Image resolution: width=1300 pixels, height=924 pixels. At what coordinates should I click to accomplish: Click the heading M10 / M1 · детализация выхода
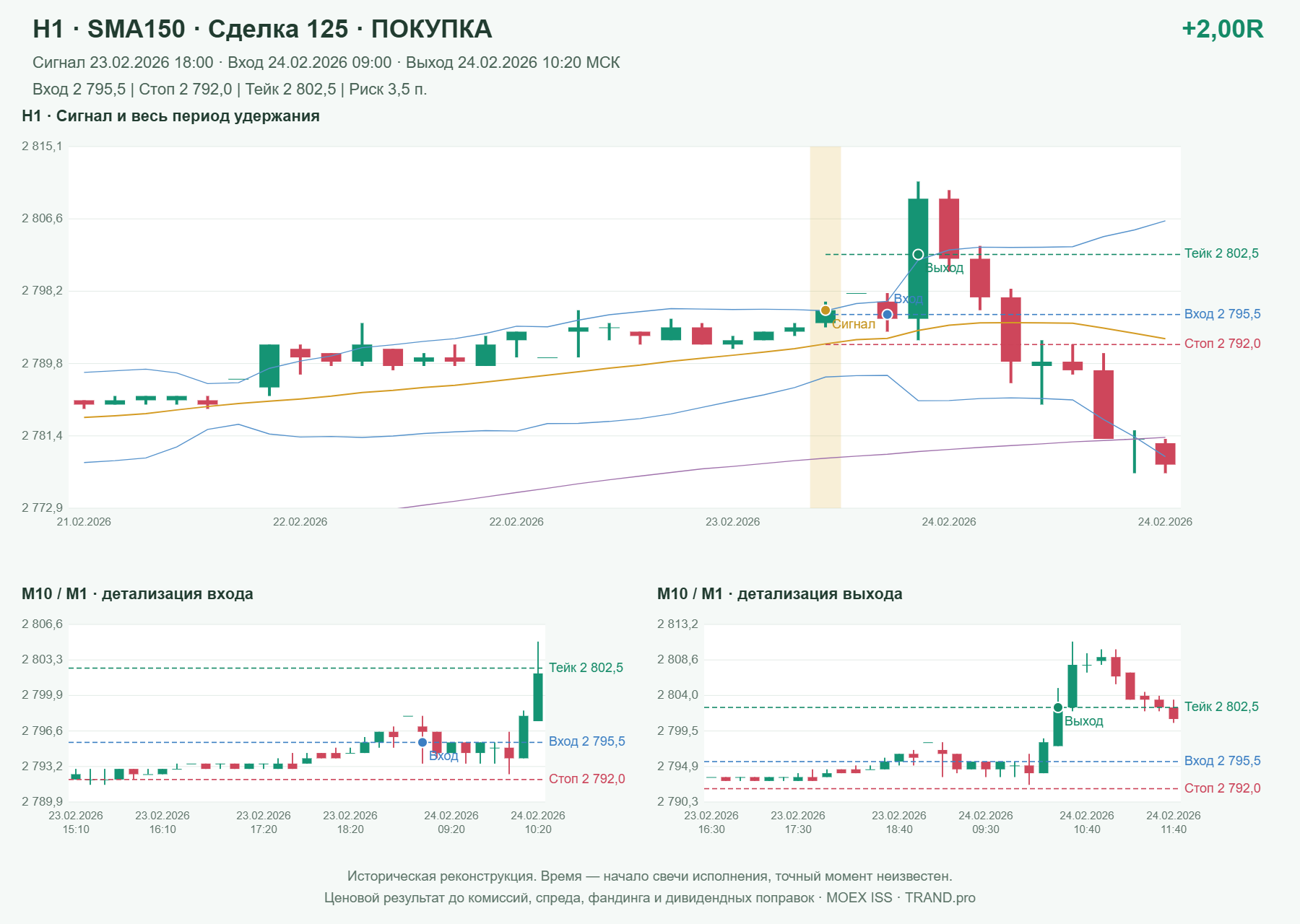pyautogui.click(x=779, y=594)
